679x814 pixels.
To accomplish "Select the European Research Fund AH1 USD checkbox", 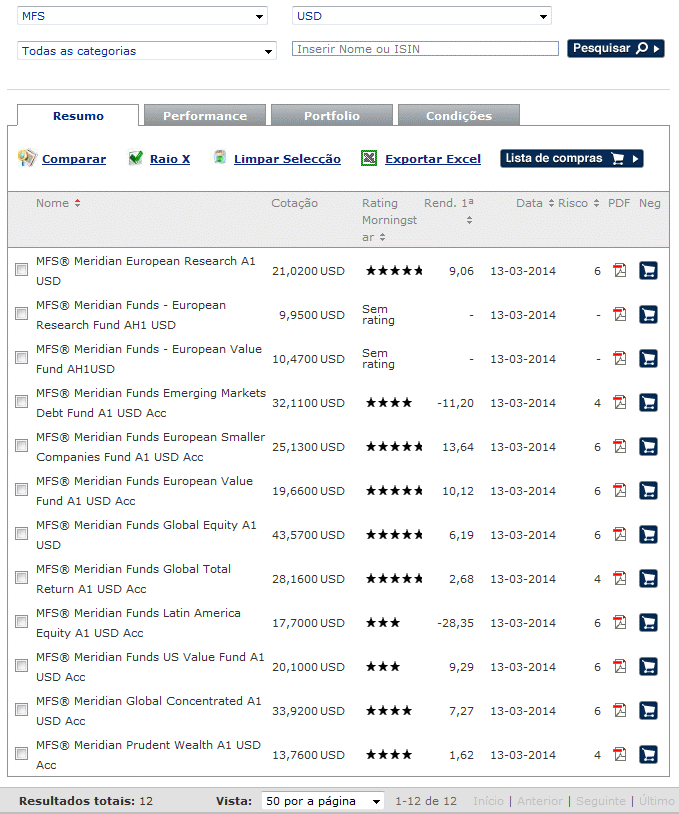I will 21,314.
